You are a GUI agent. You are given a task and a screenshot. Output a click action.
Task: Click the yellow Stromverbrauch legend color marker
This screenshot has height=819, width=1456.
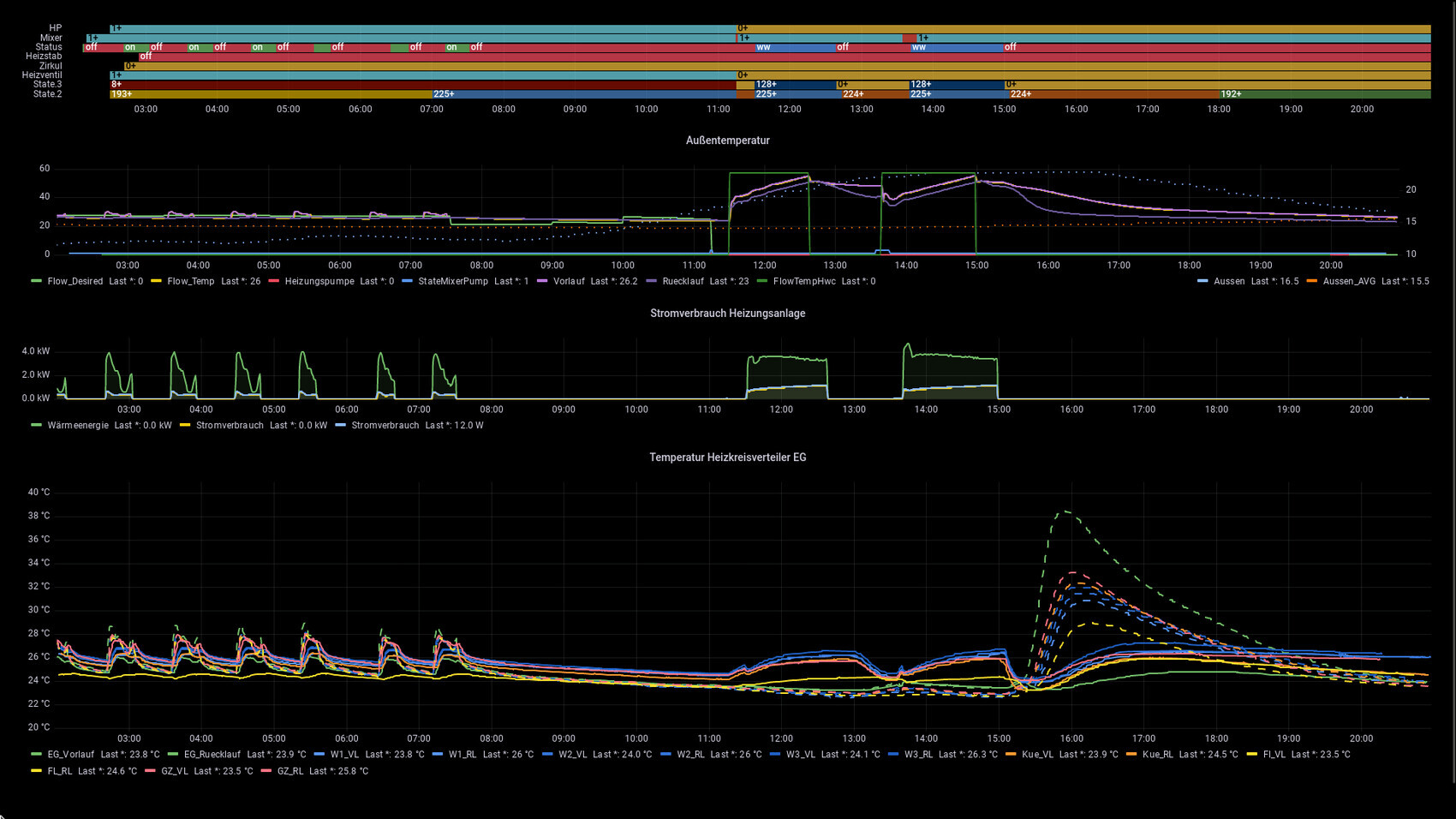pyautogui.click(x=184, y=425)
